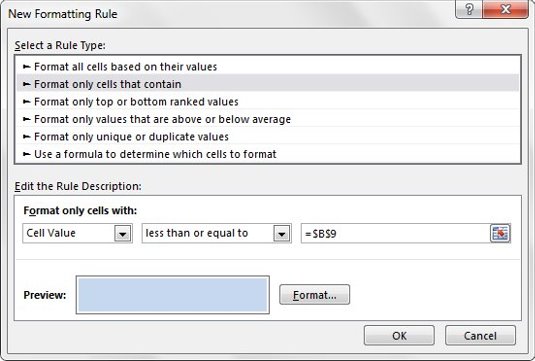Click the =$B$9 value input field

tap(396, 233)
